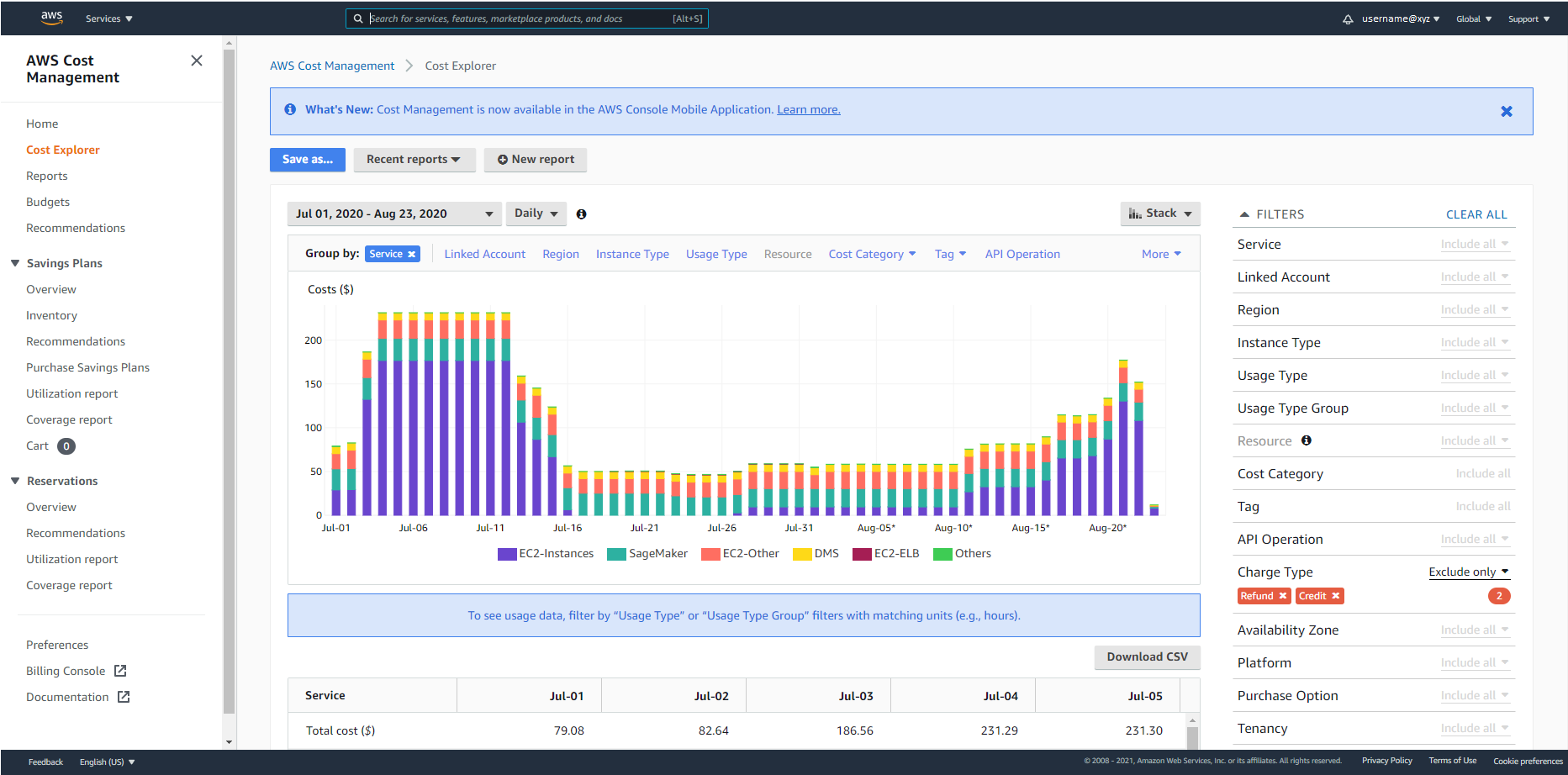The width and height of the screenshot is (1568, 775).
Task: Open Reports in the sidebar
Action: (x=47, y=176)
